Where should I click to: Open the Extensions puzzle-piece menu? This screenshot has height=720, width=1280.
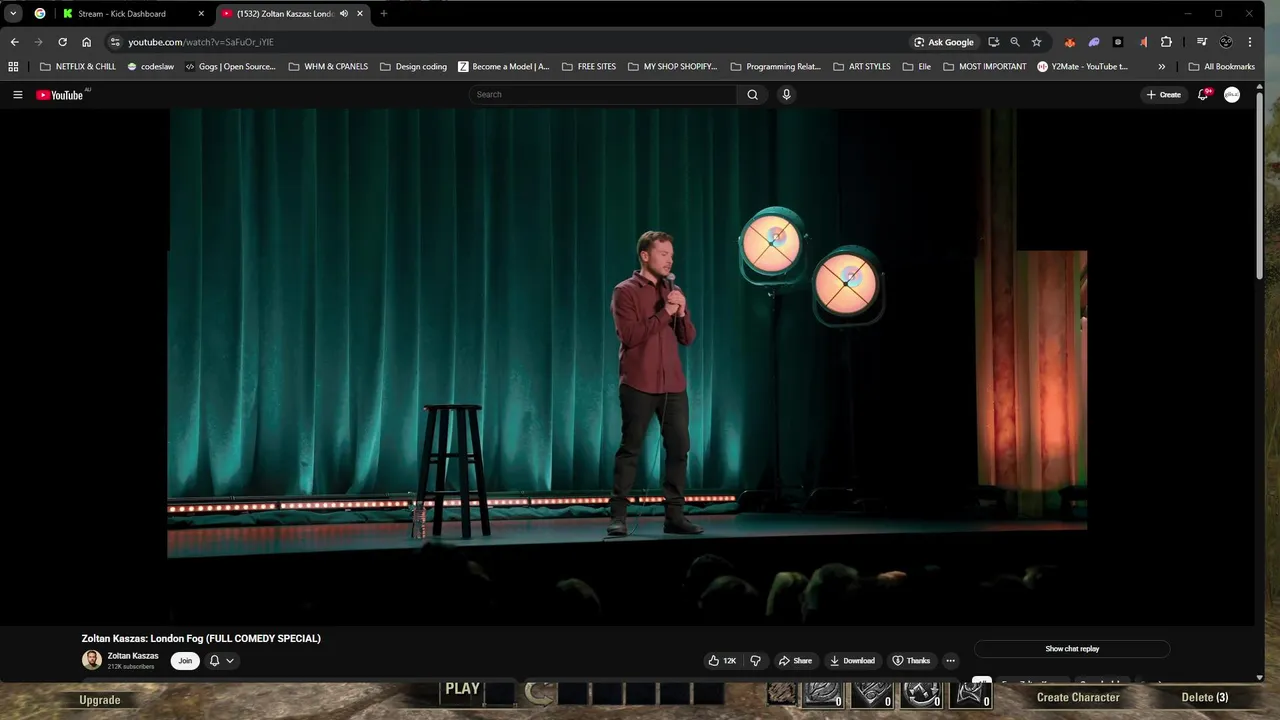coord(1166,42)
